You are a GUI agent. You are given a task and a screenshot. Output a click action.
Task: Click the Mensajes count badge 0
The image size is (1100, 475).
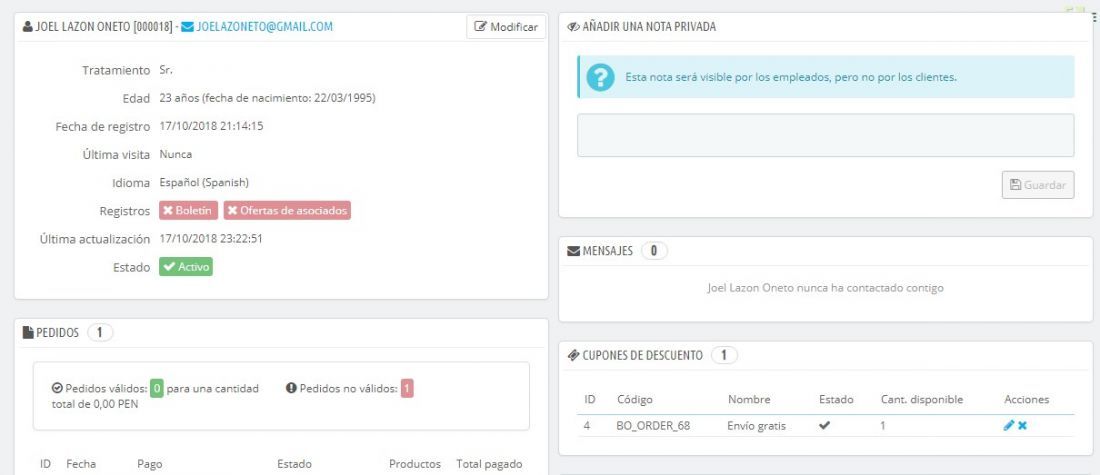(654, 251)
